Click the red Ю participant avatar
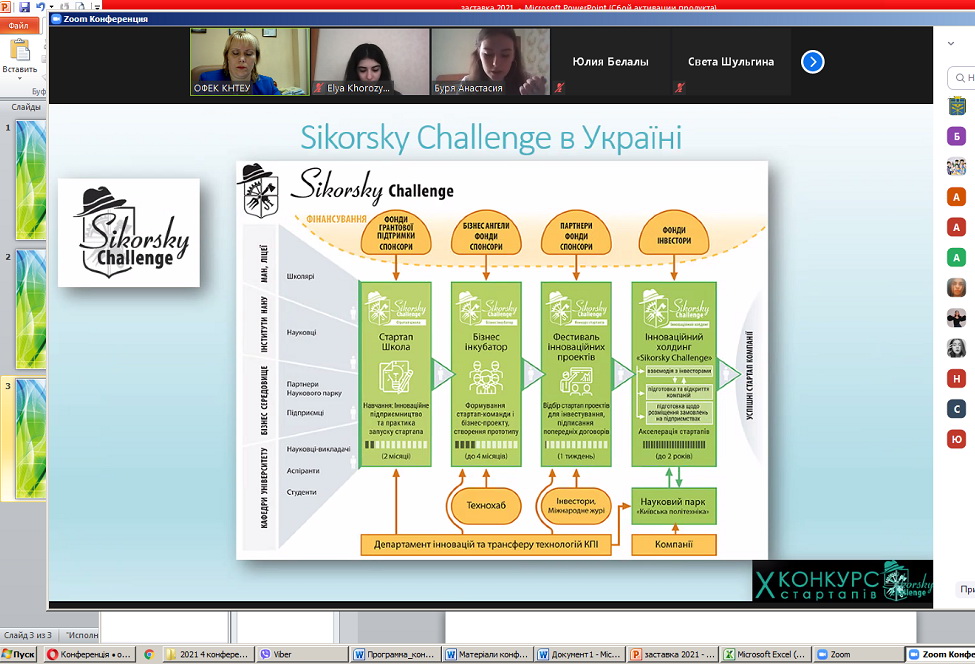This screenshot has width=975, height=664. coord(956,439)
